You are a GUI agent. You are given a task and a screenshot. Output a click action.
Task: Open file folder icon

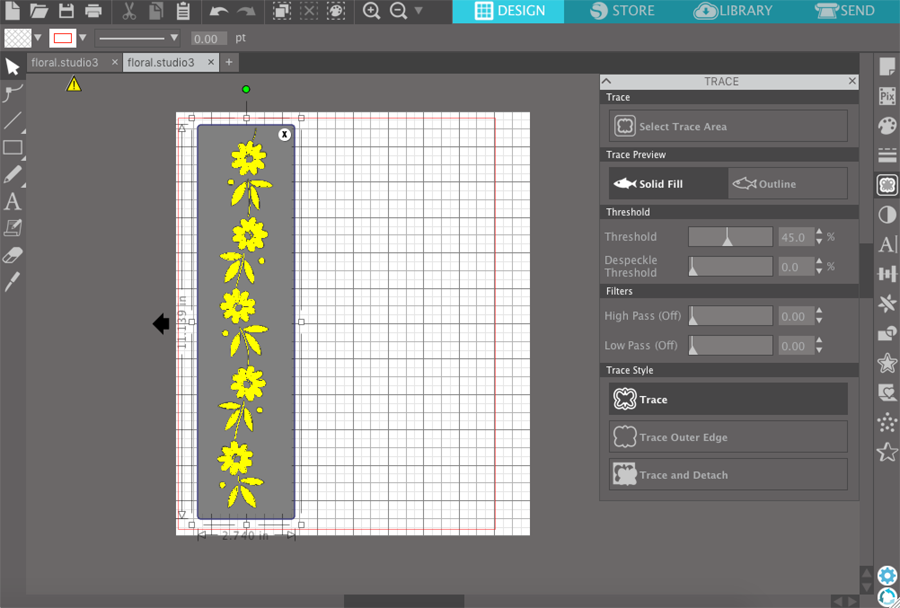tap(39, 10)
